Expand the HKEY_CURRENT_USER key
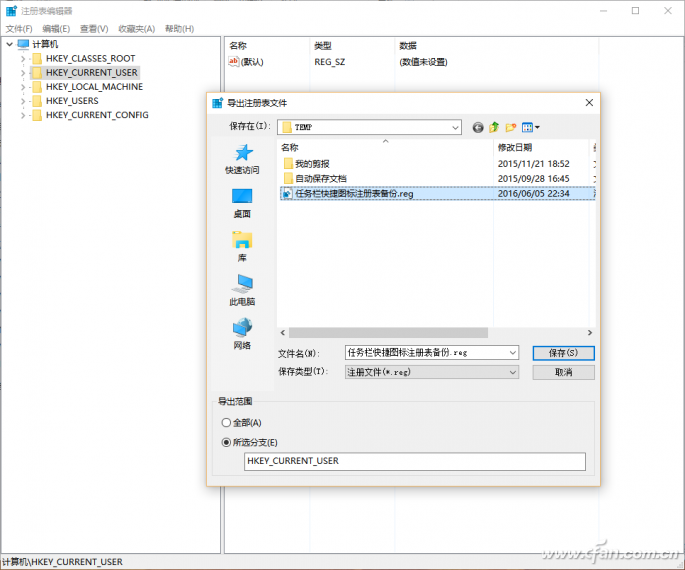This screenshot has height=570, width=685. pos(23,73)
